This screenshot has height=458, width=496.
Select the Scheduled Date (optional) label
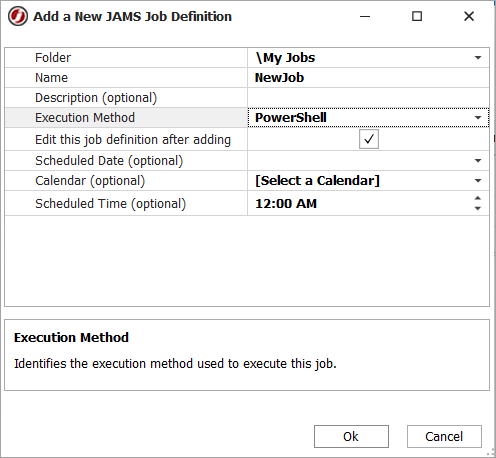pos(109,161)
